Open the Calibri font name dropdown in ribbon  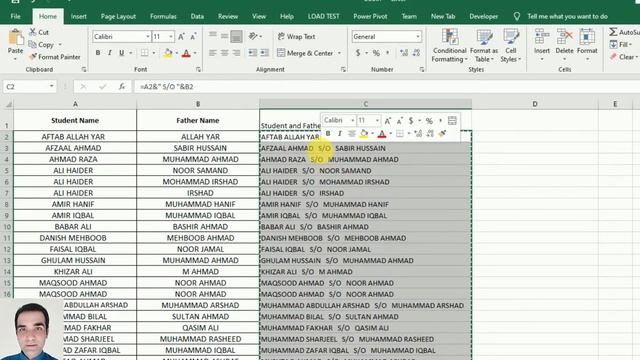(x=147, y=37)
